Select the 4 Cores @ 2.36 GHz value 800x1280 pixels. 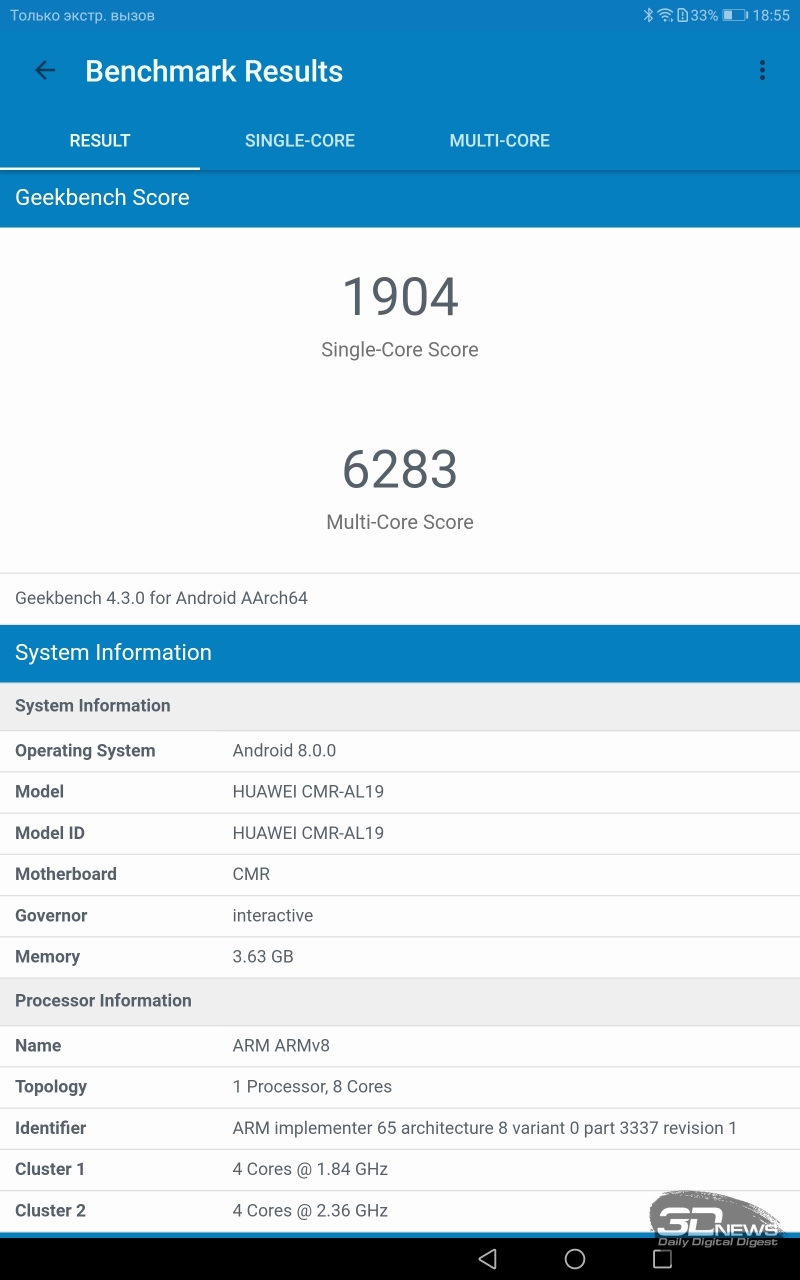coord(310,1211)
